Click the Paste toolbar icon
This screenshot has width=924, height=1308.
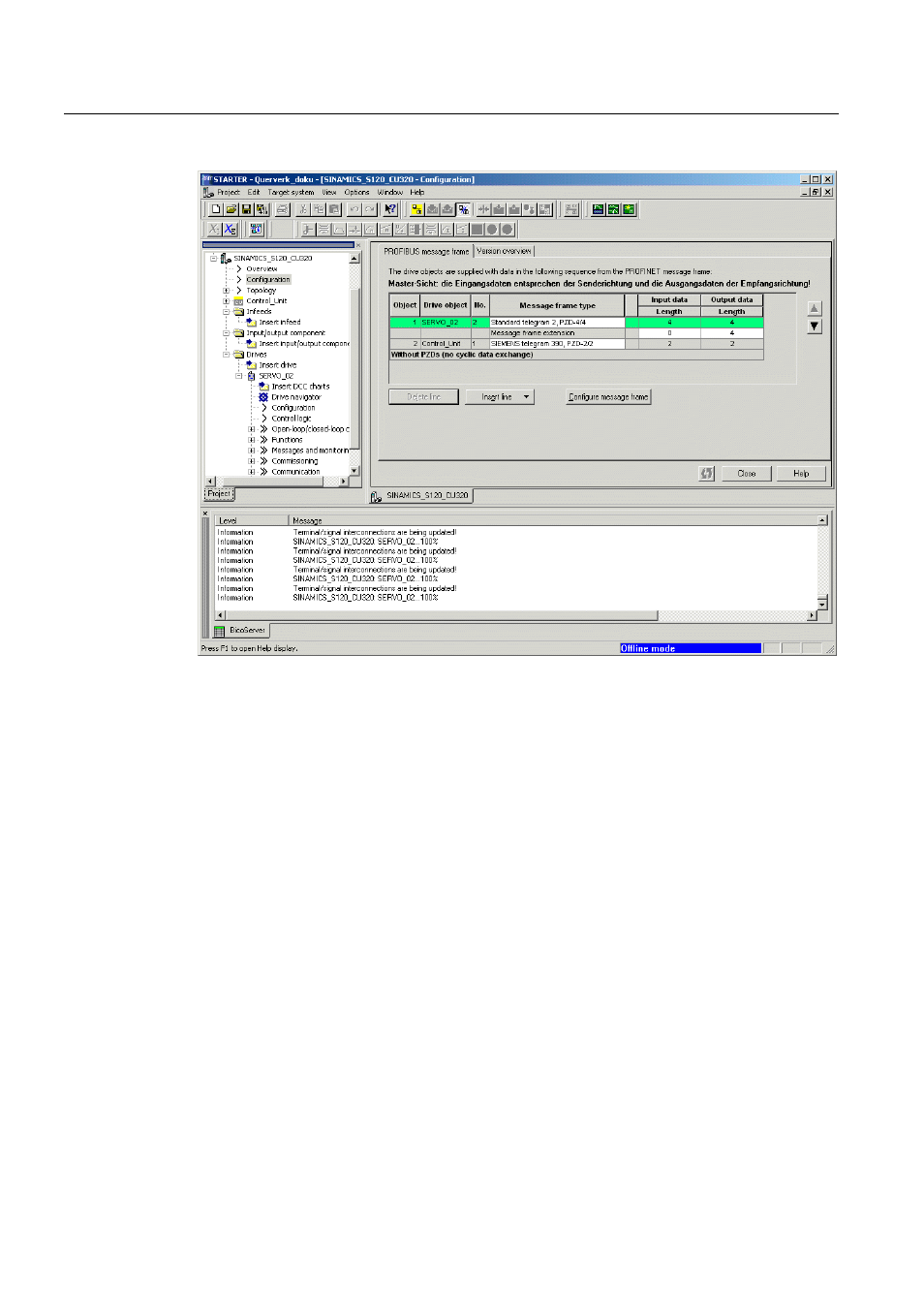(334, 209)
